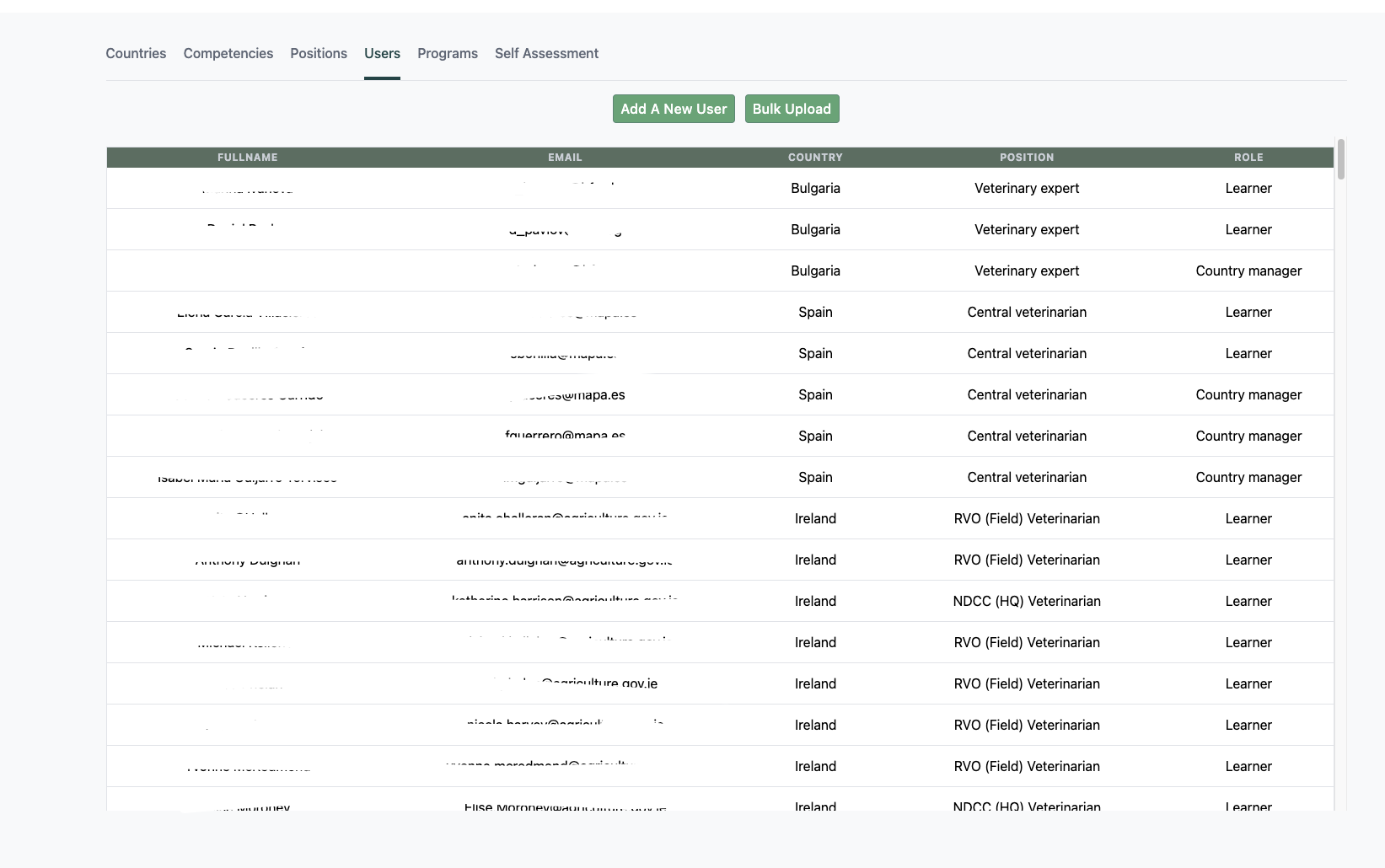This screenshot has height=868, width=1385.
Task: Select 'Learner' in the katherine.harrison row
Action: [x=1248, y=601]
